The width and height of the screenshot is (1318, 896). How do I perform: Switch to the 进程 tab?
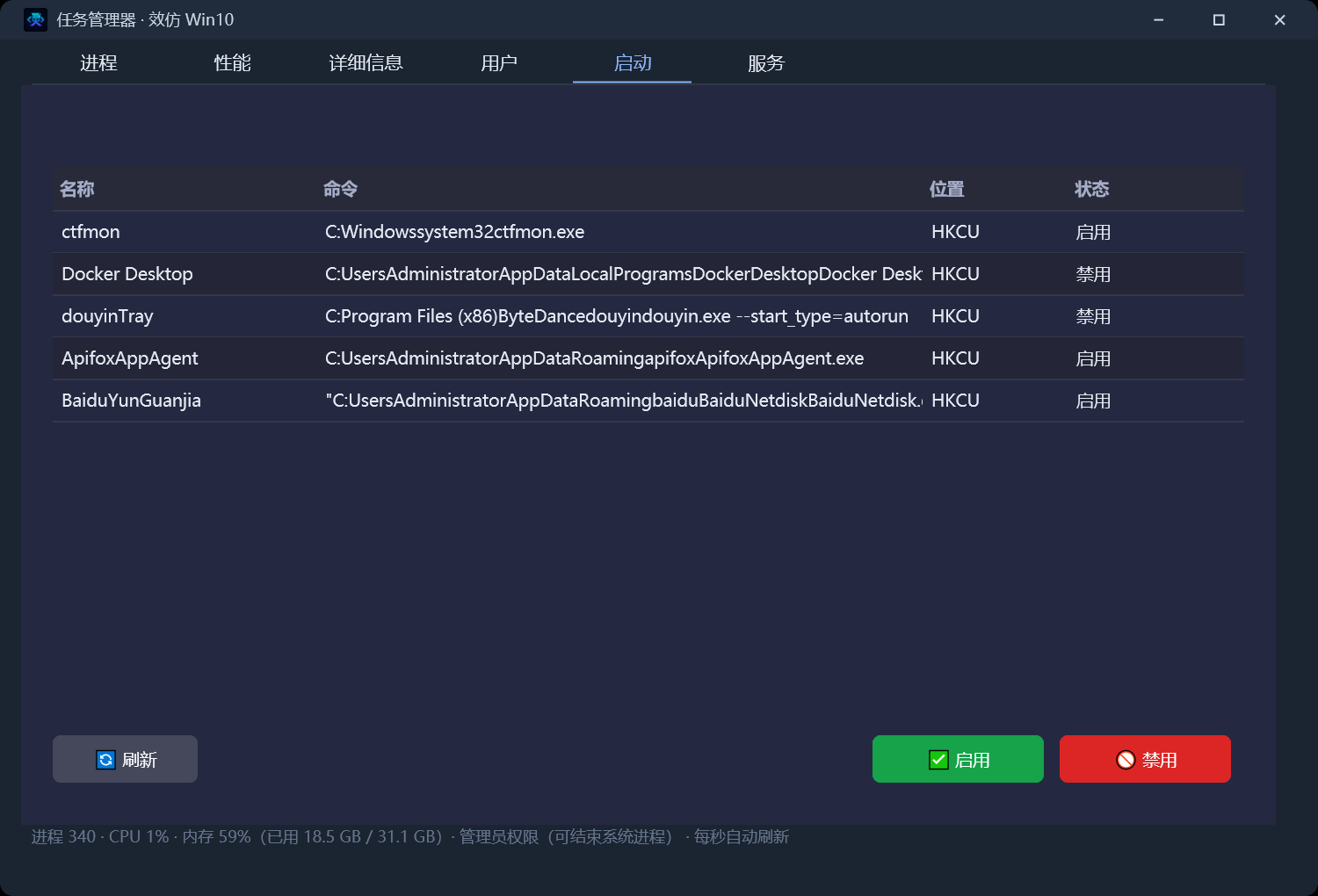(x=98, y=63)
